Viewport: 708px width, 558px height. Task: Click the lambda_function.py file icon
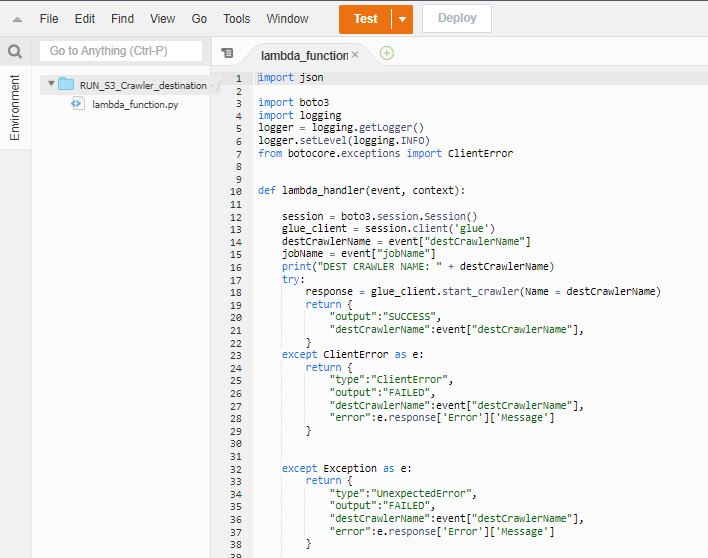pos(78,104)
